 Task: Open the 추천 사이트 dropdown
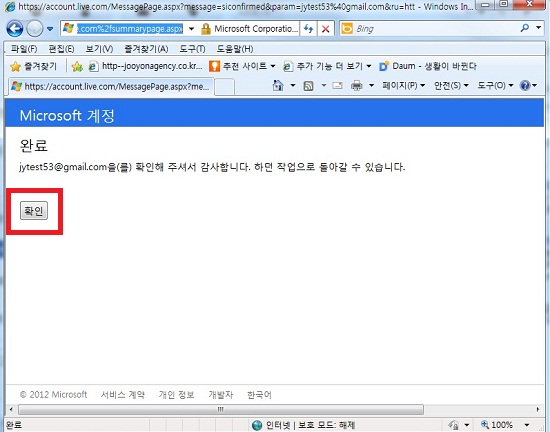point(242,66)
